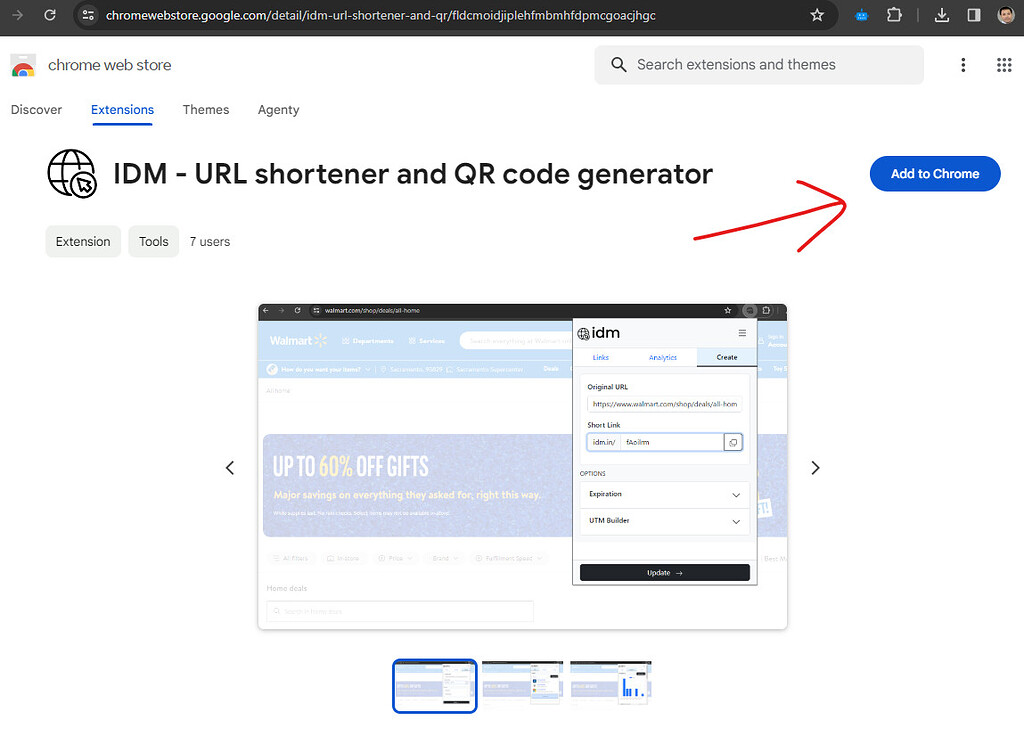Open the Downloads panel icon
This screenshot has width=1024, height=745.
(941, 15)
